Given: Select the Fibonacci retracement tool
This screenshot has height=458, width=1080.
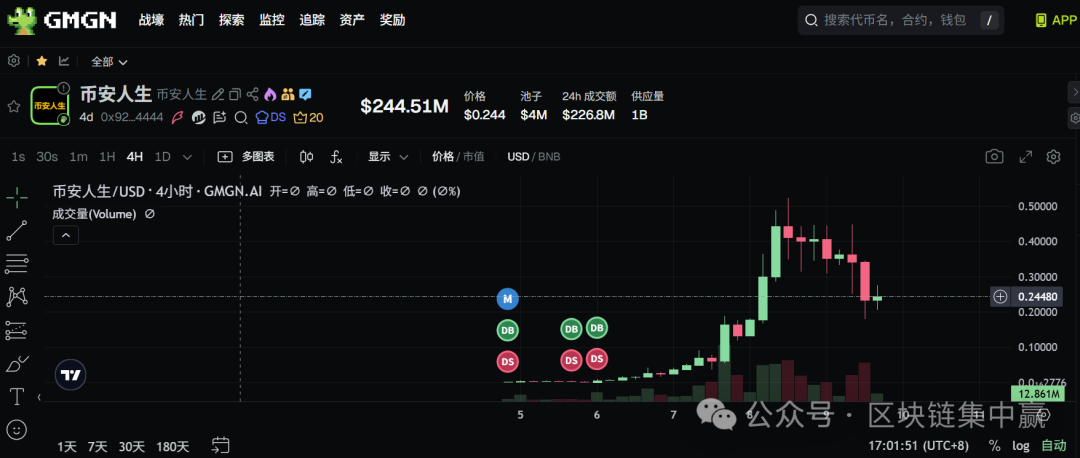Looking at the screenshot, I should tap(17, 264).
